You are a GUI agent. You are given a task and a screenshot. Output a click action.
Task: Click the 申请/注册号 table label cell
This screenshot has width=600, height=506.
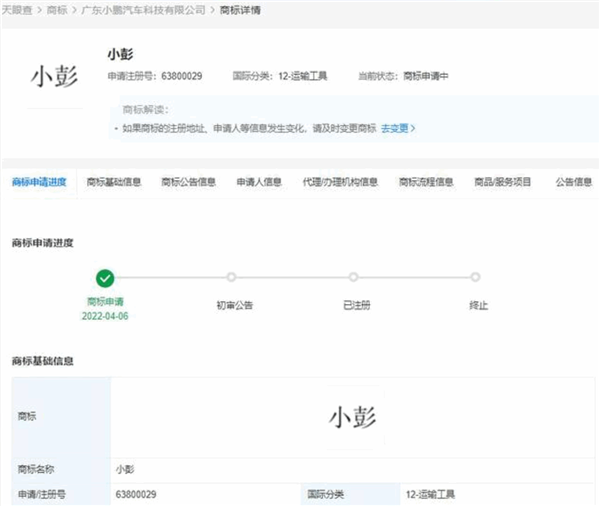click(61, 494)
